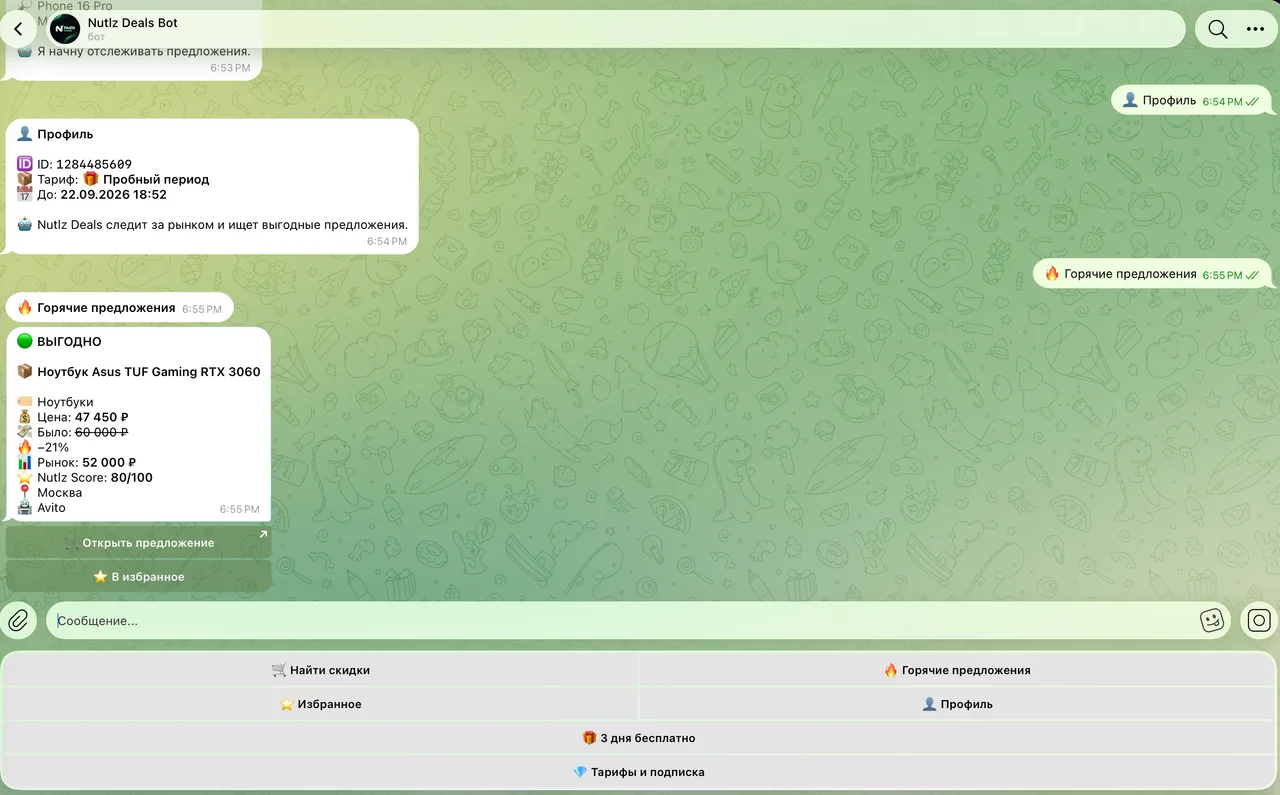Open the sticker and emoji panel

[x=1212, y=620]
